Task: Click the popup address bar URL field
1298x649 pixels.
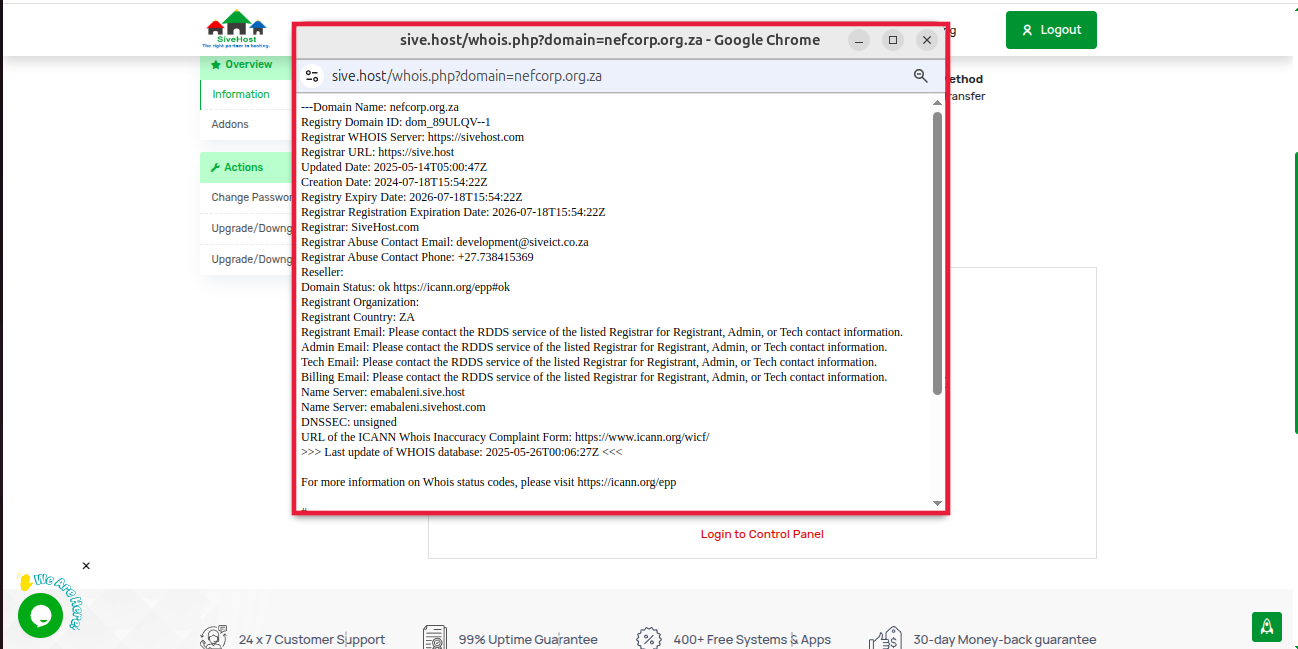Action: point(467,76)
